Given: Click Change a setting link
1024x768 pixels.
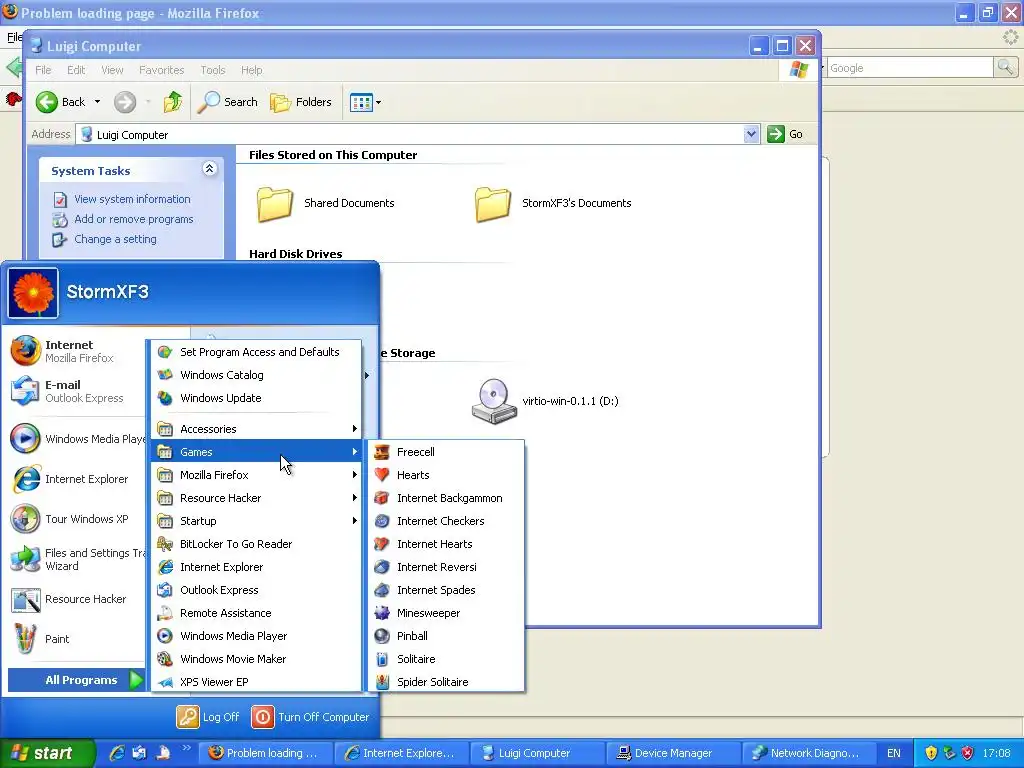Looking at the screenshot, I should 115,239.
